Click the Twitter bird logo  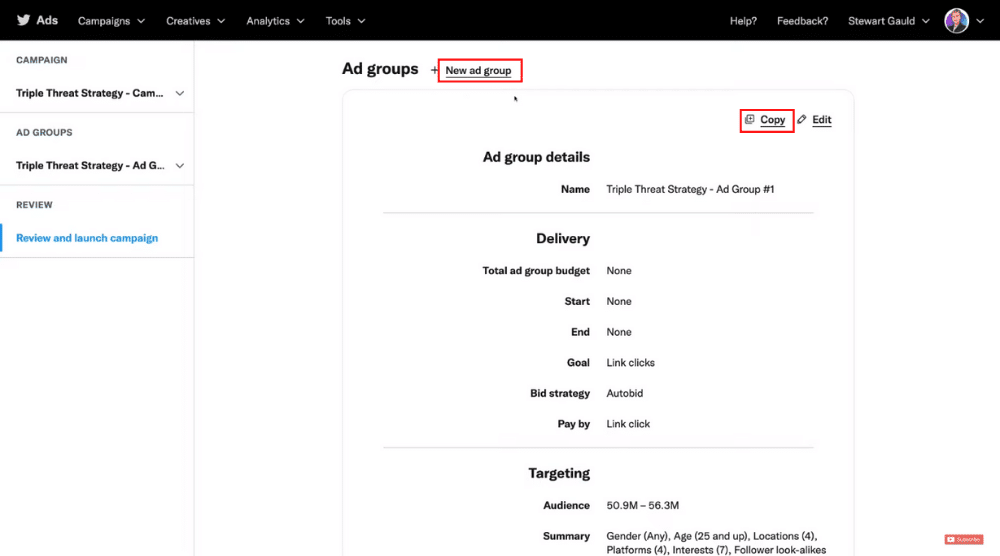[x=24, y=20]
